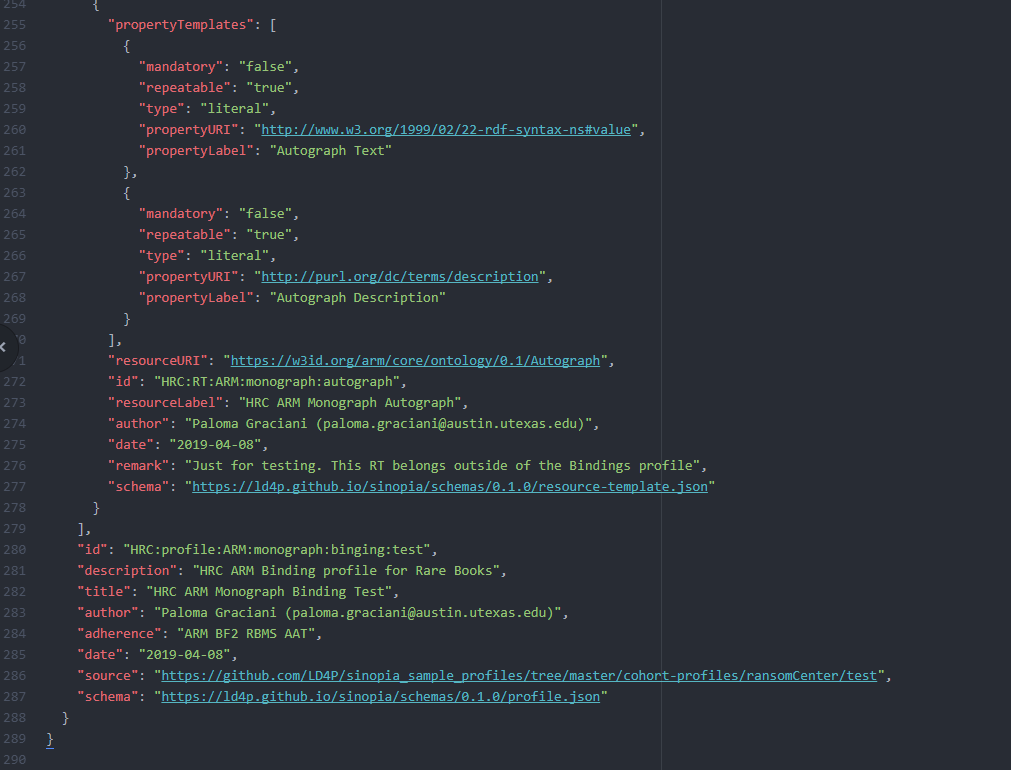Click the "HRC:RT:ARM:monograph:autograph" id value
Screen dimensions: 1011x770
277,382
